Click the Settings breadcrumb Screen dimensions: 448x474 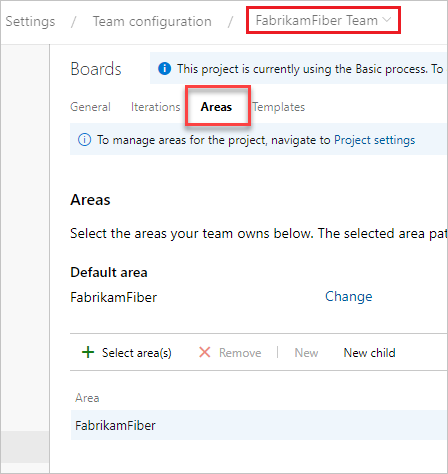30,21
